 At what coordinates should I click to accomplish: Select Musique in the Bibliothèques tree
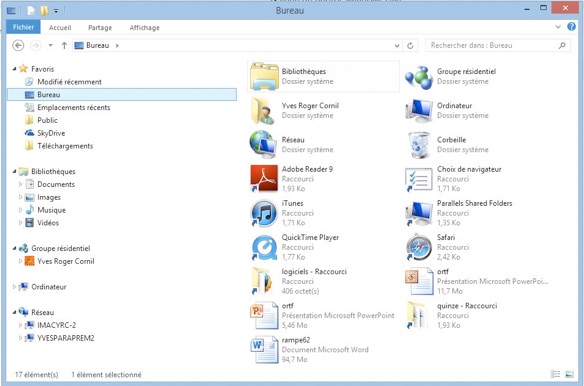[51, 210]
